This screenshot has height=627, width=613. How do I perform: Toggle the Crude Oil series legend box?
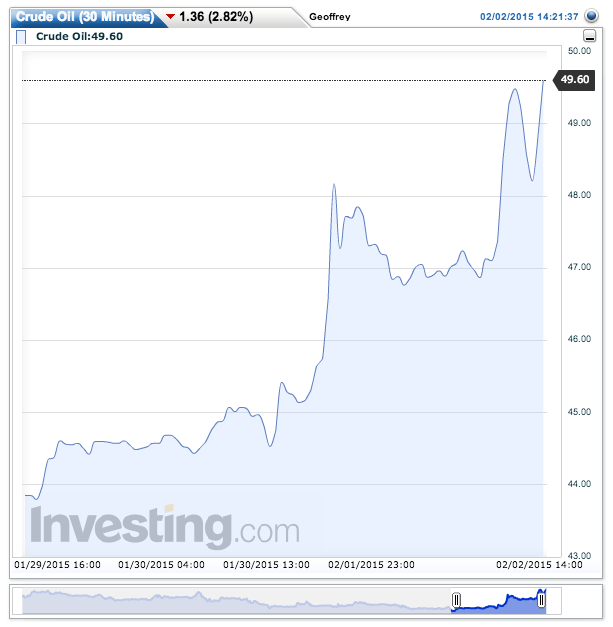(x=21, y=37)
